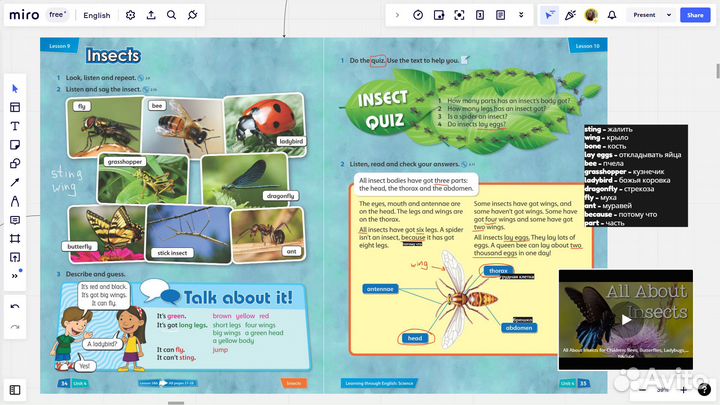Click the Share button

pos(695,15)
